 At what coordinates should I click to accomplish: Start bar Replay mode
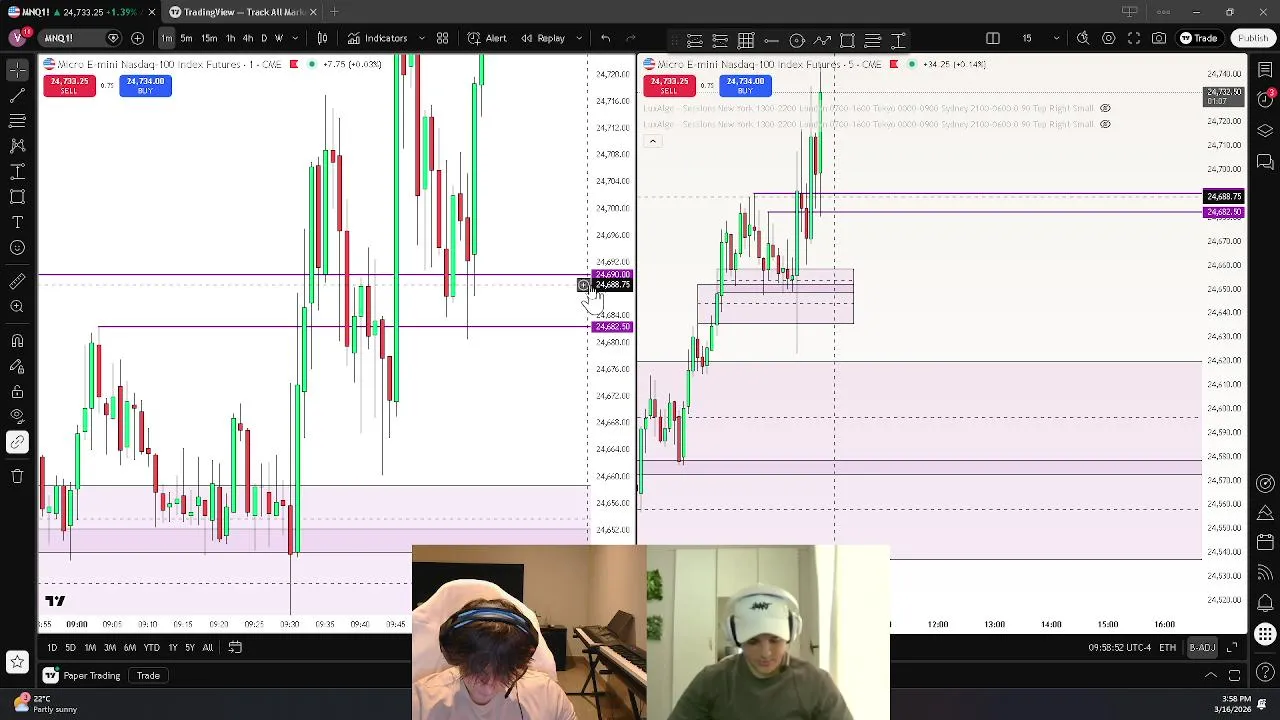(543, 38)
